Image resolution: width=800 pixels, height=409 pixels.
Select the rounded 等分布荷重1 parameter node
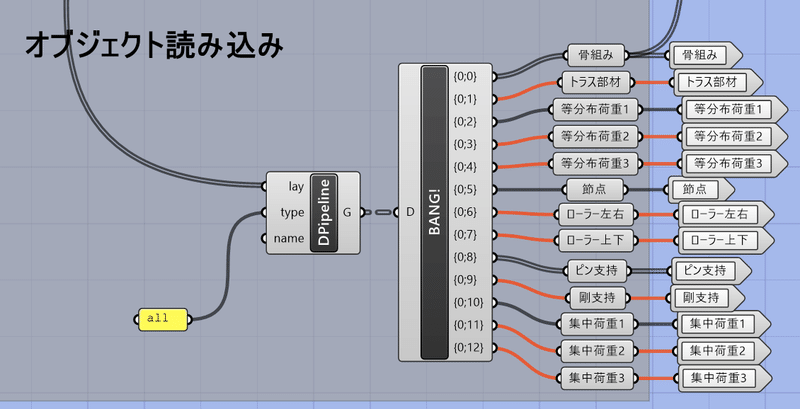point(595,110)
